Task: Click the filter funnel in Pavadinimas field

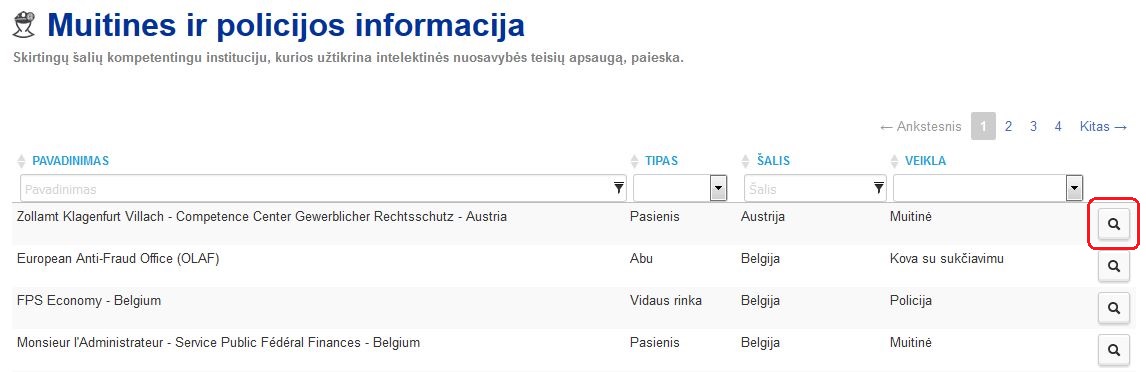Action: coord(619,189)
